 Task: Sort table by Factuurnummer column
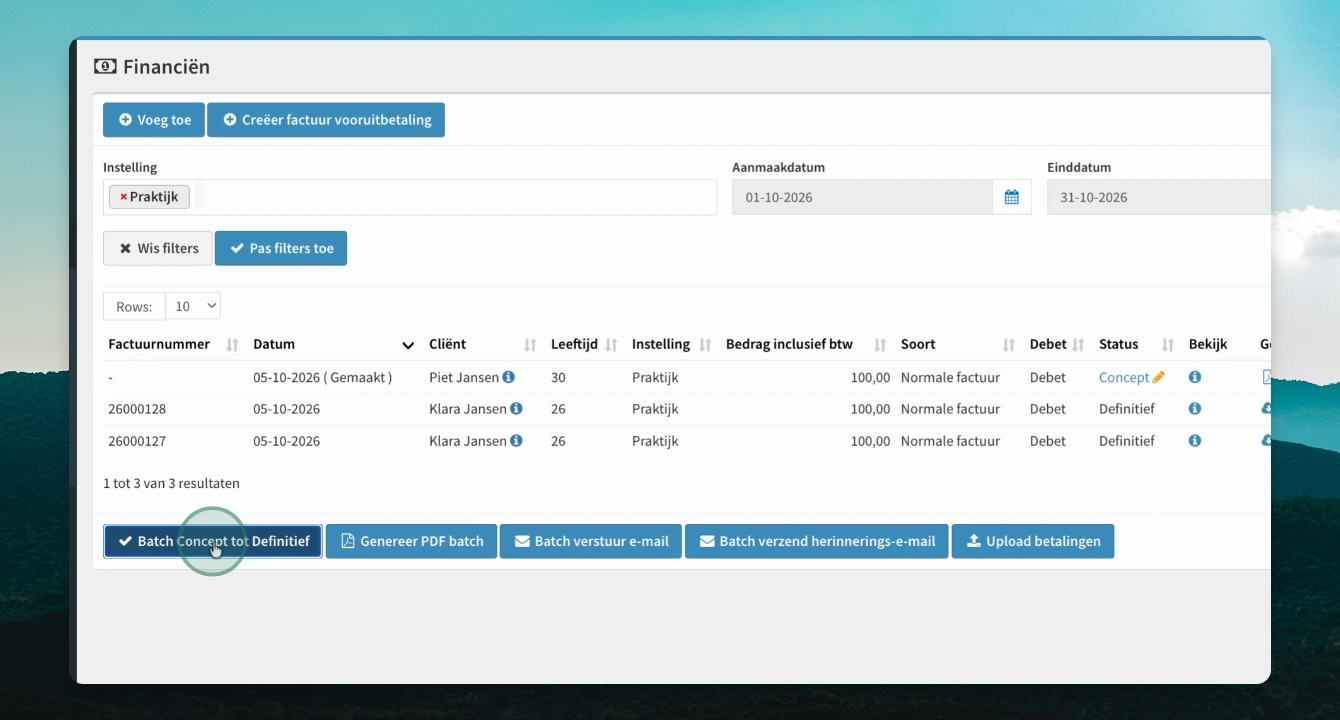coord(232,345)
